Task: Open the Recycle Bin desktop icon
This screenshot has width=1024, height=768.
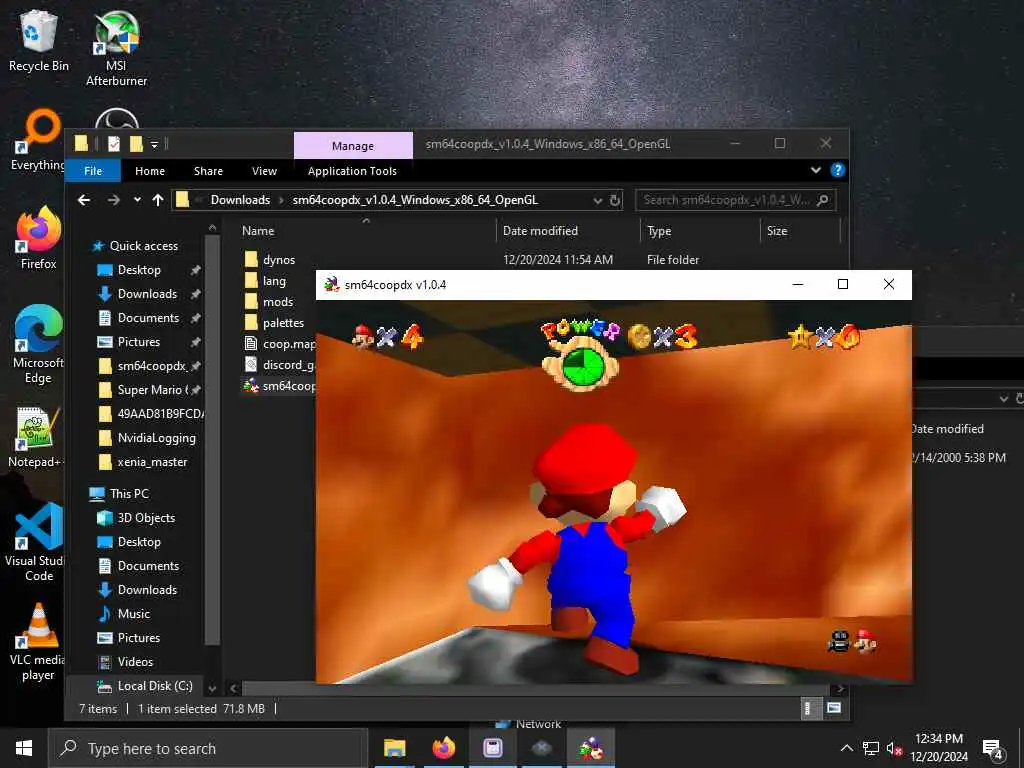Action: coord(38,40)
